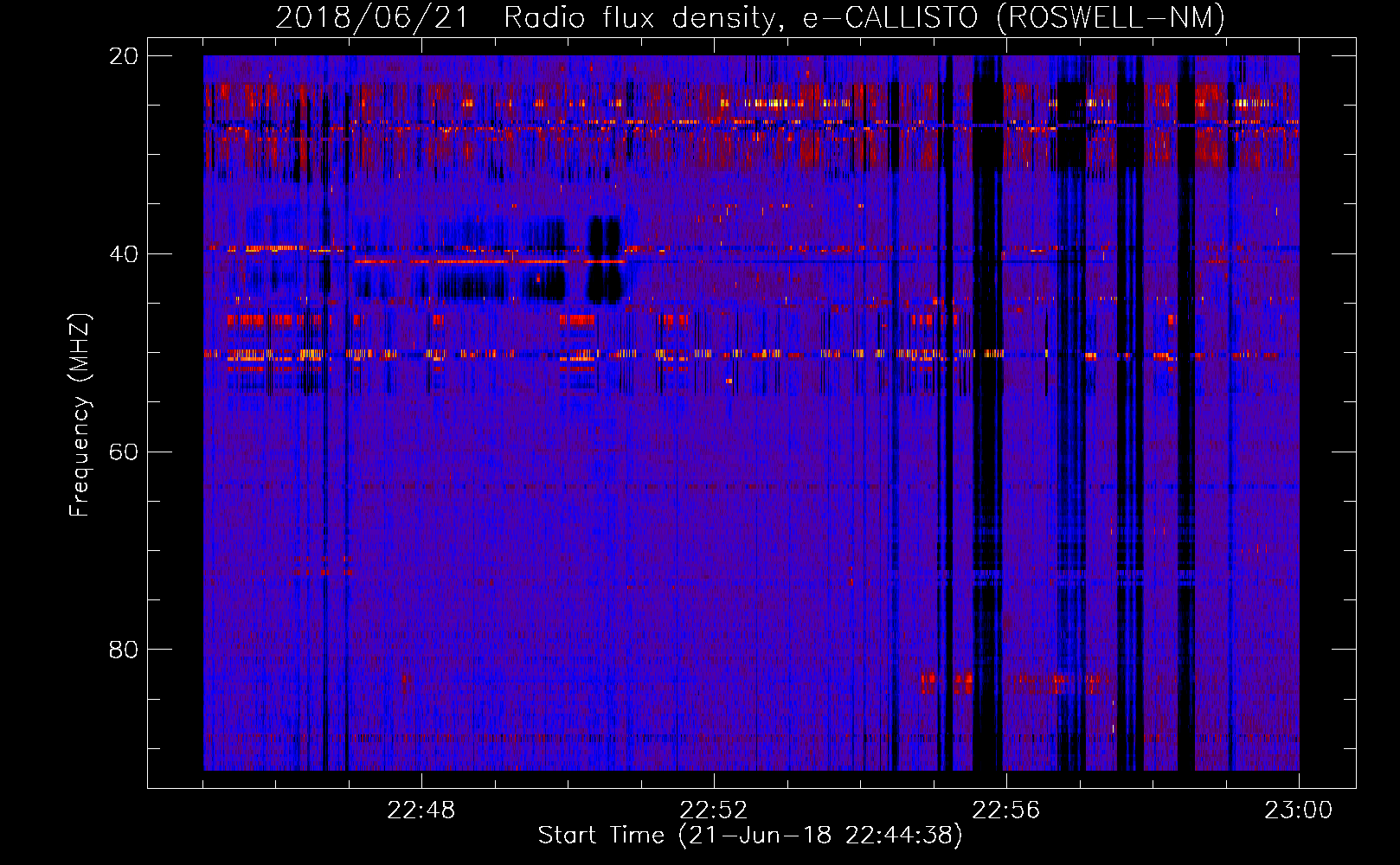The height and width of the screenshot is (865, 1400).
Task: Click the "Frequency (MHZ)" axis label
Action: pos(79,415)
